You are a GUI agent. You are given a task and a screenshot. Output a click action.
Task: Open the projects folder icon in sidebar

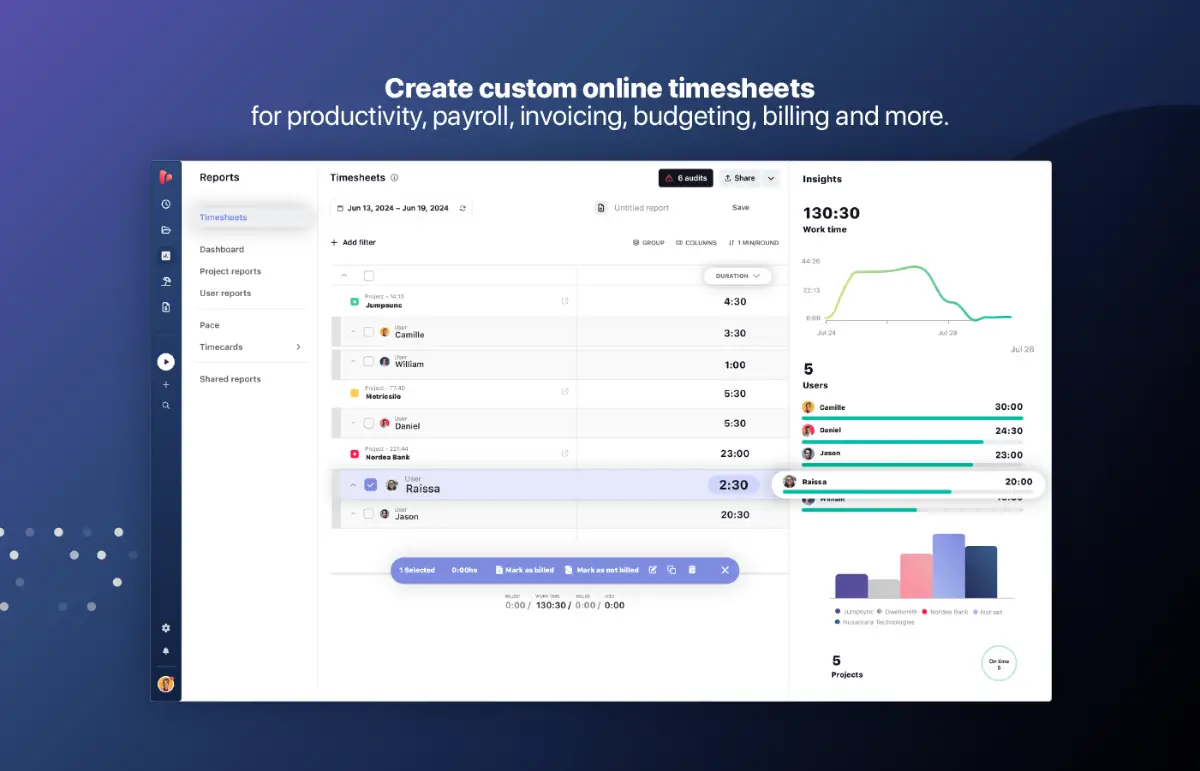[x=166, y=230]
